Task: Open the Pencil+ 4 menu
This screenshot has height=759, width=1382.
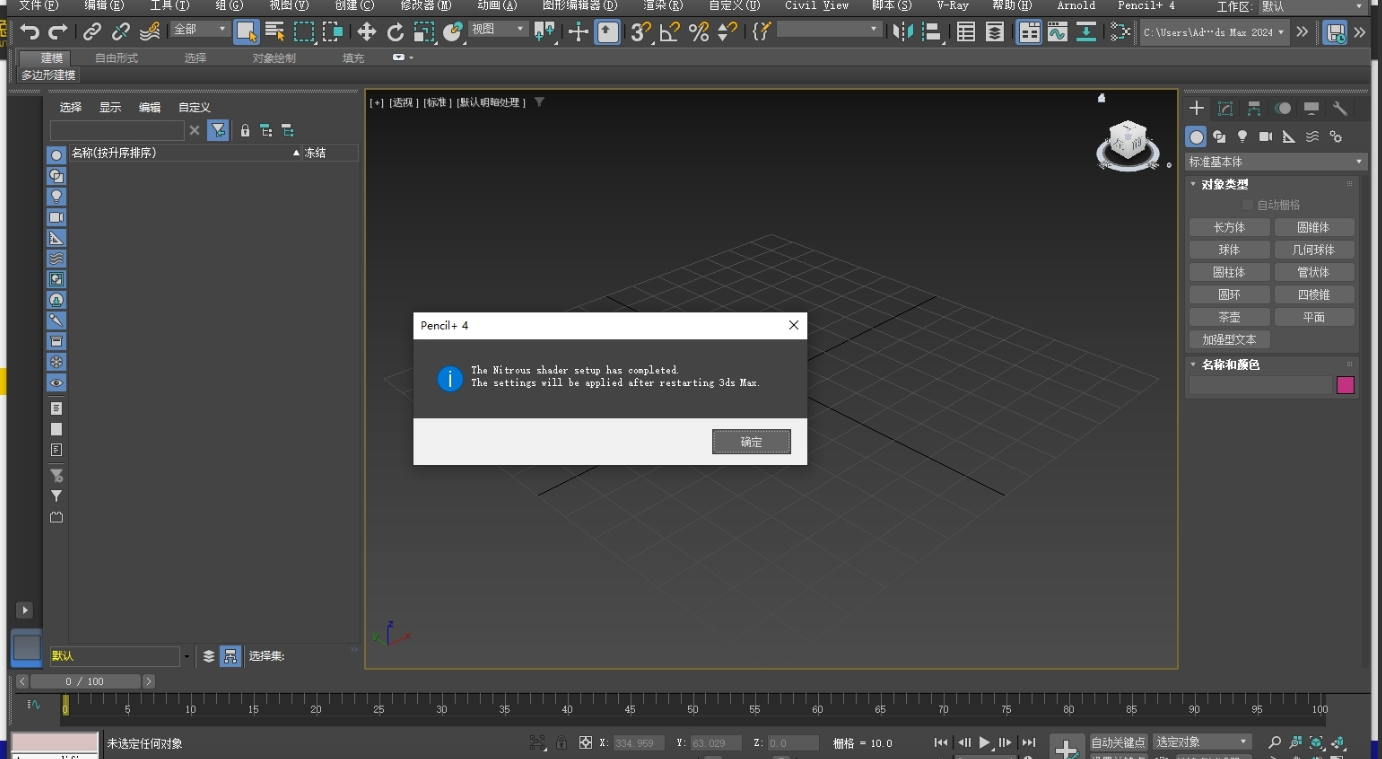Action: (1146, 6)
